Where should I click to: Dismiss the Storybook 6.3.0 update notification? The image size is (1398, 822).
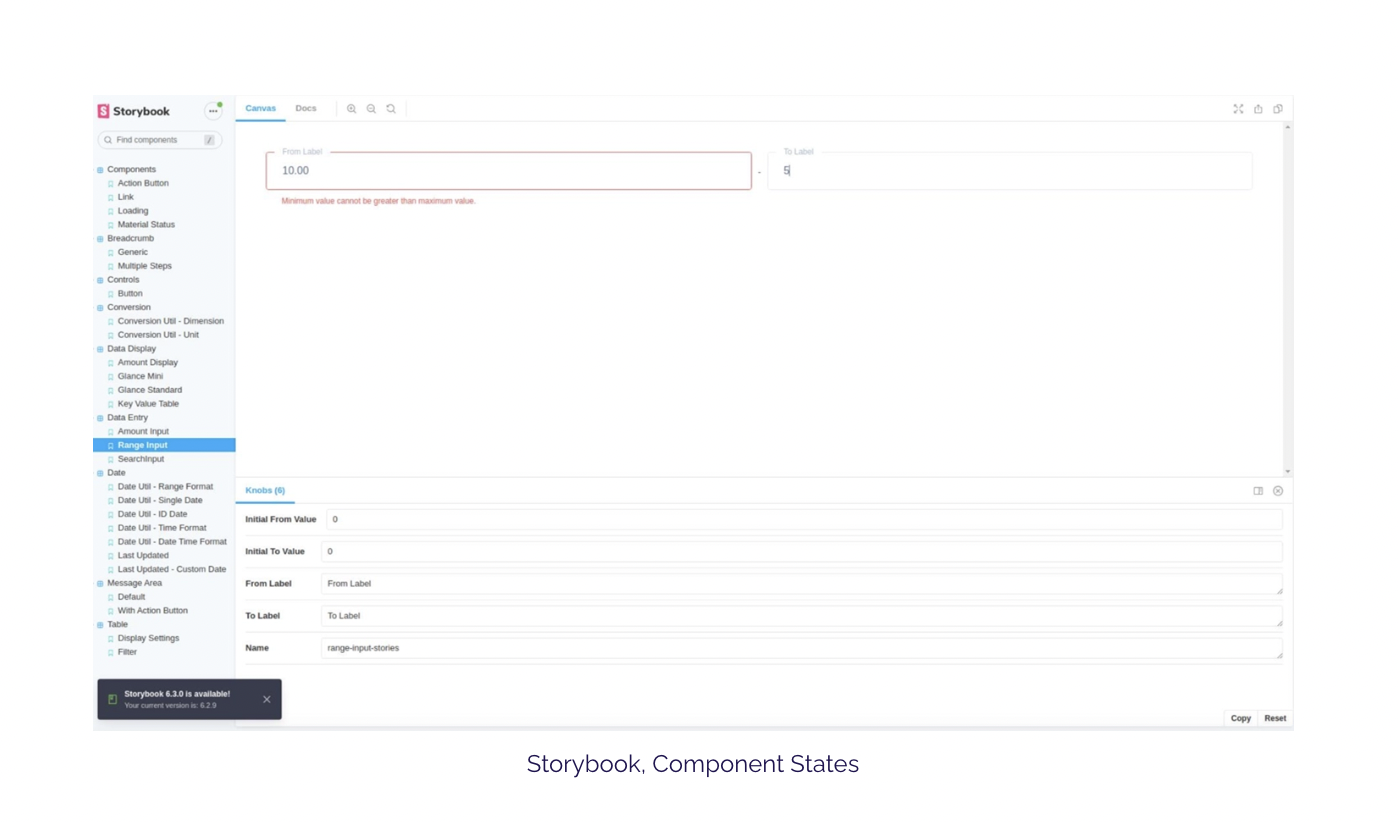(x=267, y=699)
